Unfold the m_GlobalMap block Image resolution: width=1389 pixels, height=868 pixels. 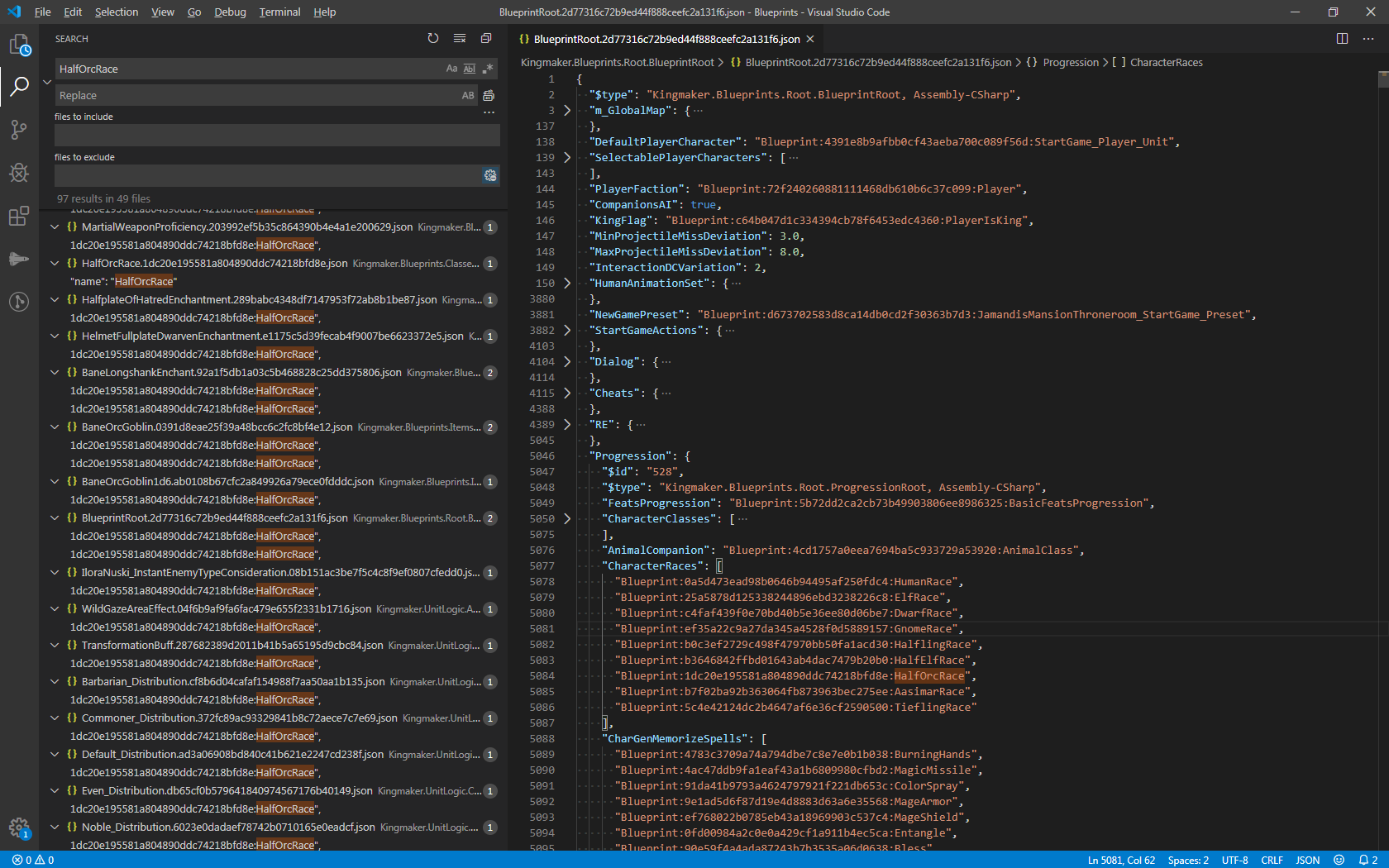[x=567, y=110]
